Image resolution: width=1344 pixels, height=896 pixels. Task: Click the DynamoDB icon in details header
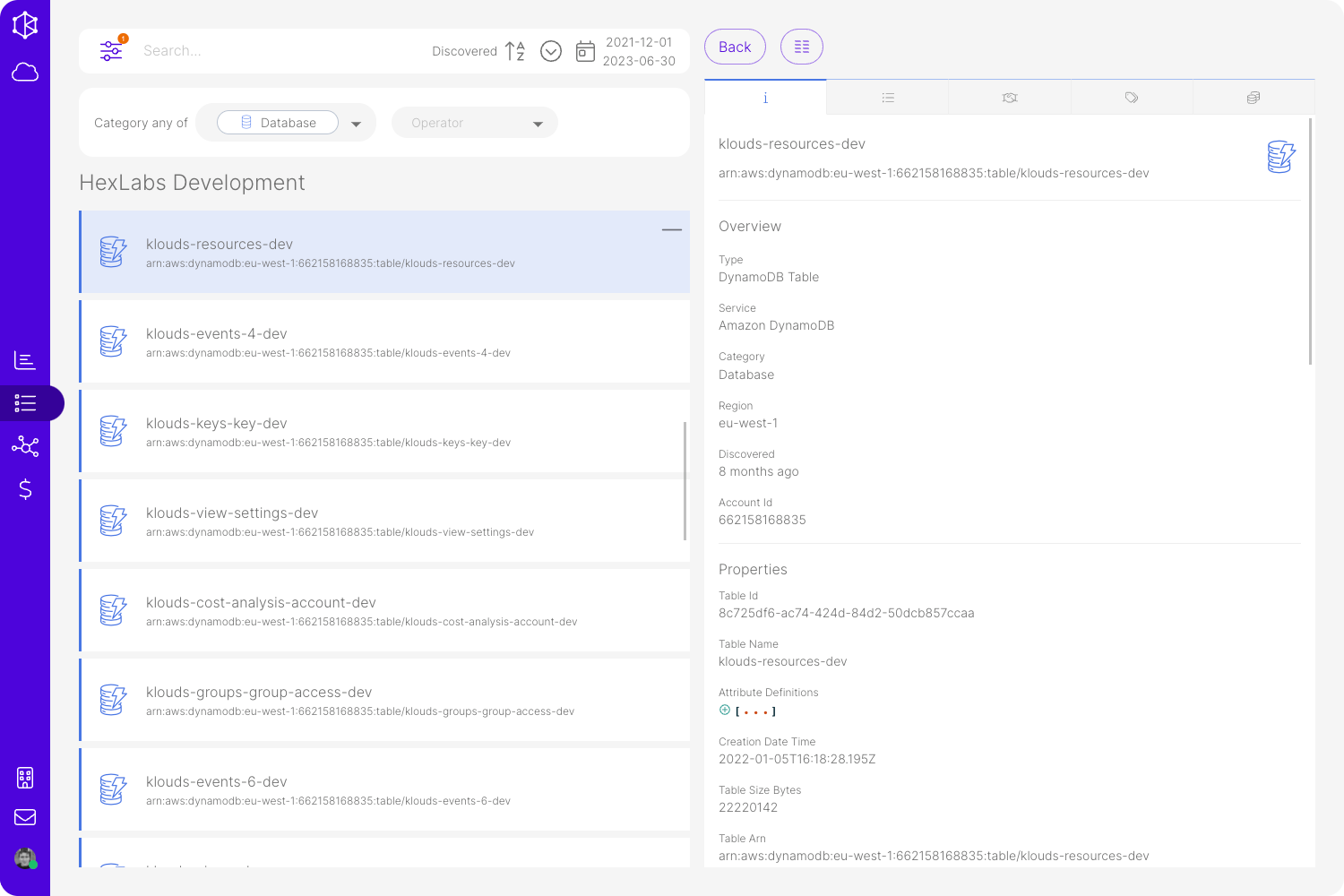click(x=1281, y=157)
